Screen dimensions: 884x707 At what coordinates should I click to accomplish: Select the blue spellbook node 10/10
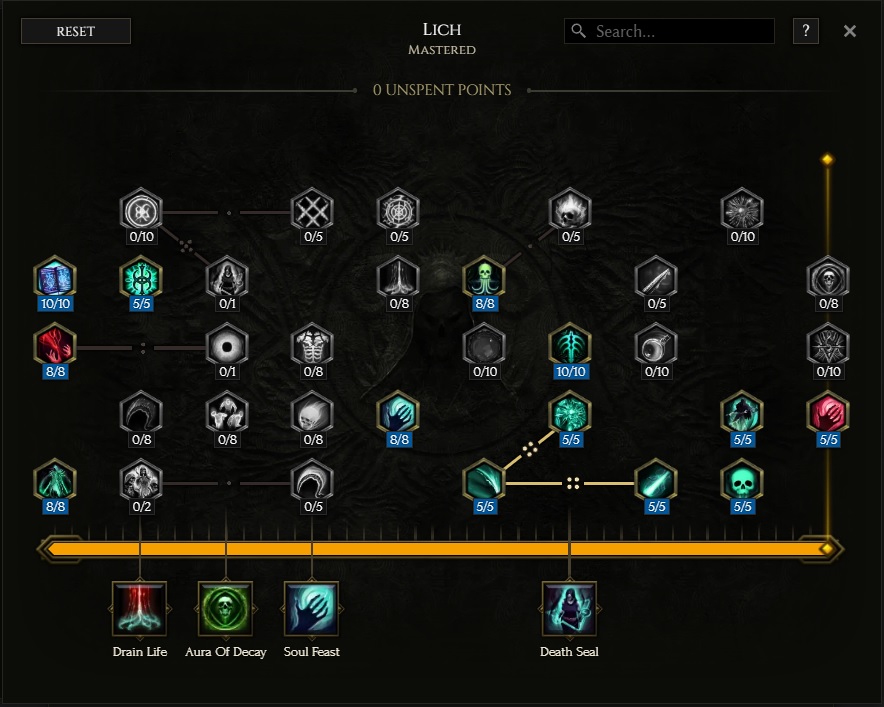point(55,279)
